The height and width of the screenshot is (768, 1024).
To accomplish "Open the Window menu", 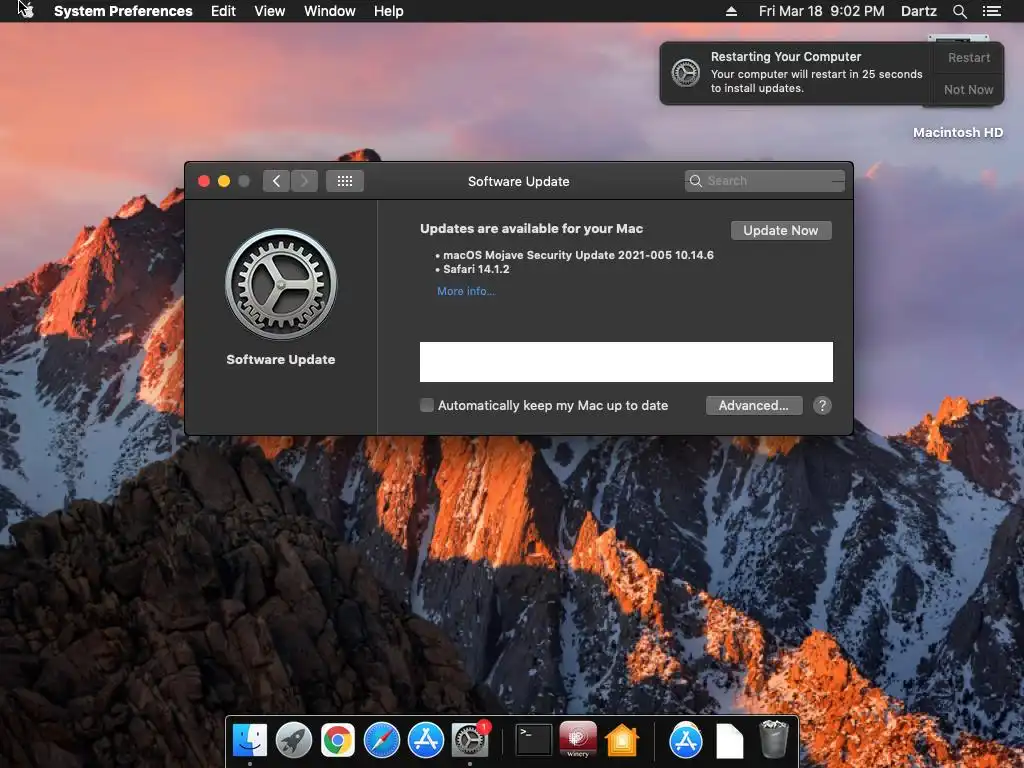I will click(329, 11).
